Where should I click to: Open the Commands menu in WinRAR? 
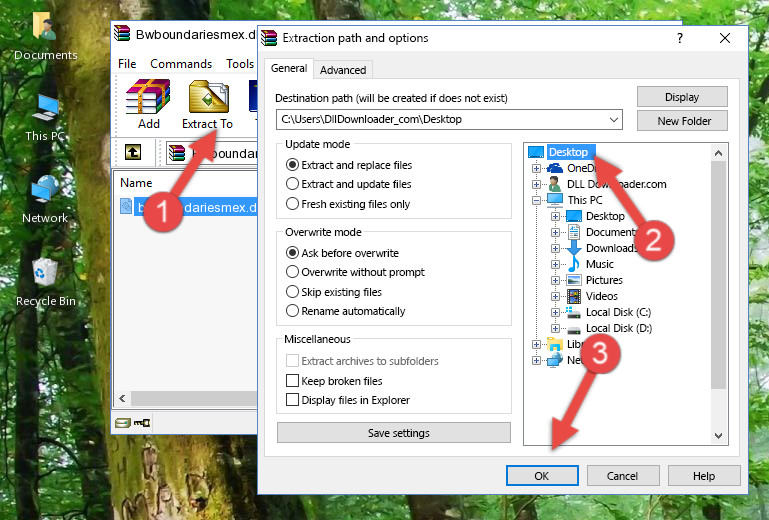tap(181, 64)
